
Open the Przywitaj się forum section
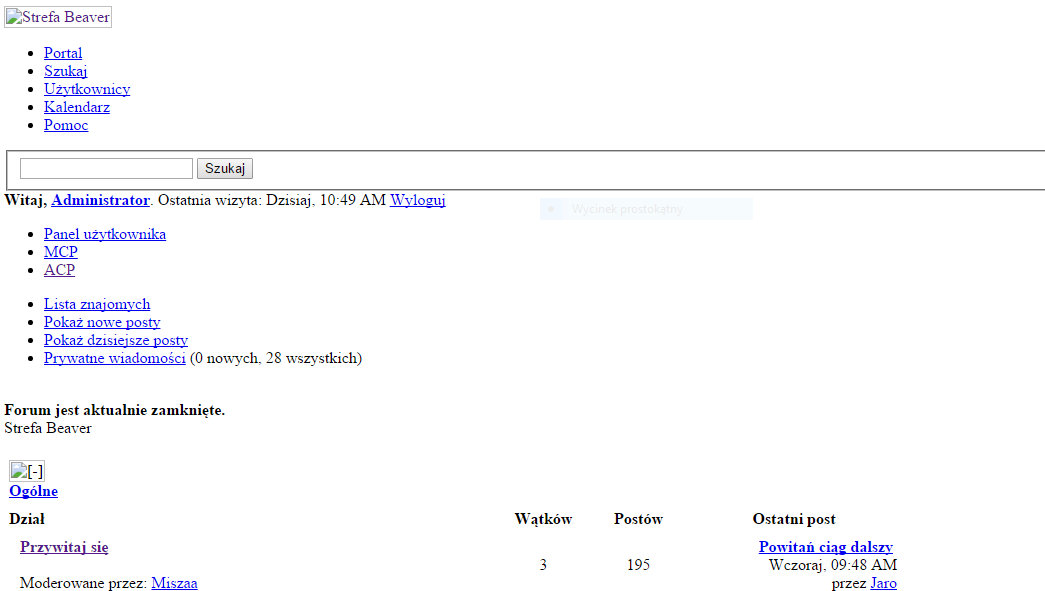[x=64, y=547]
